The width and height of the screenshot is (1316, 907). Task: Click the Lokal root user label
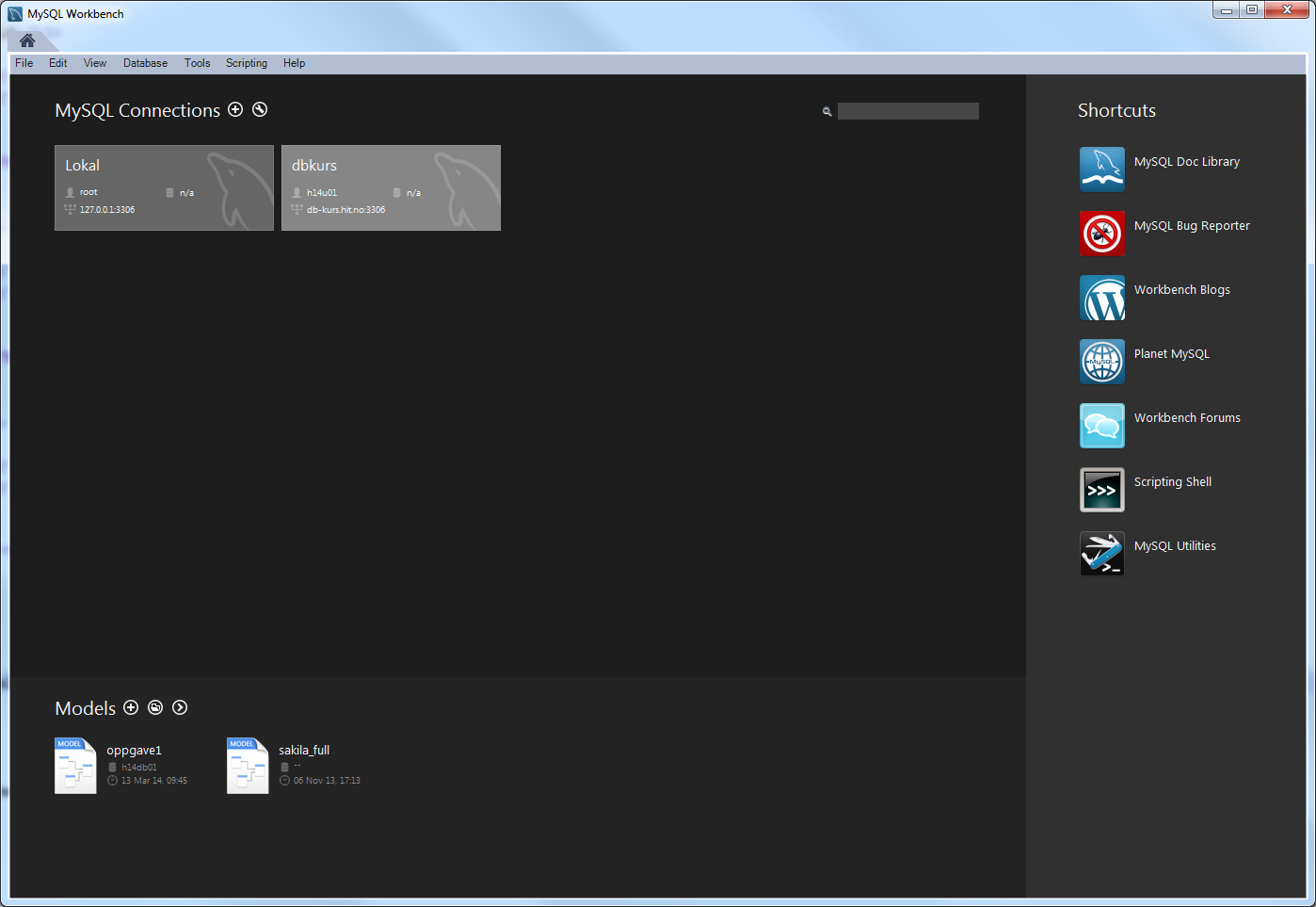[x=88, y=192]
